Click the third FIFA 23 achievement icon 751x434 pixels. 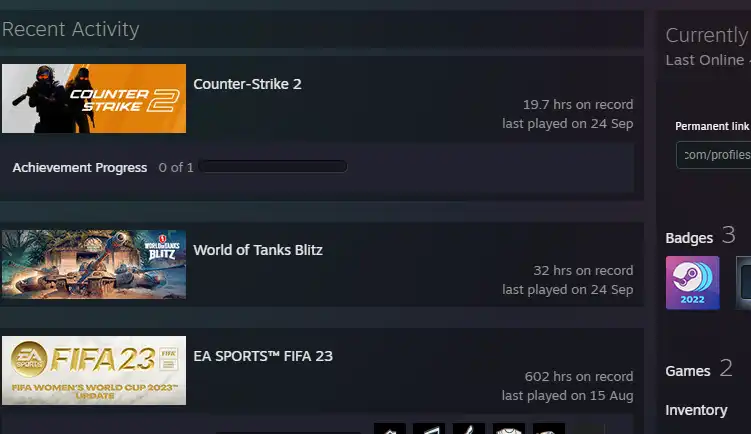point(469,428)
